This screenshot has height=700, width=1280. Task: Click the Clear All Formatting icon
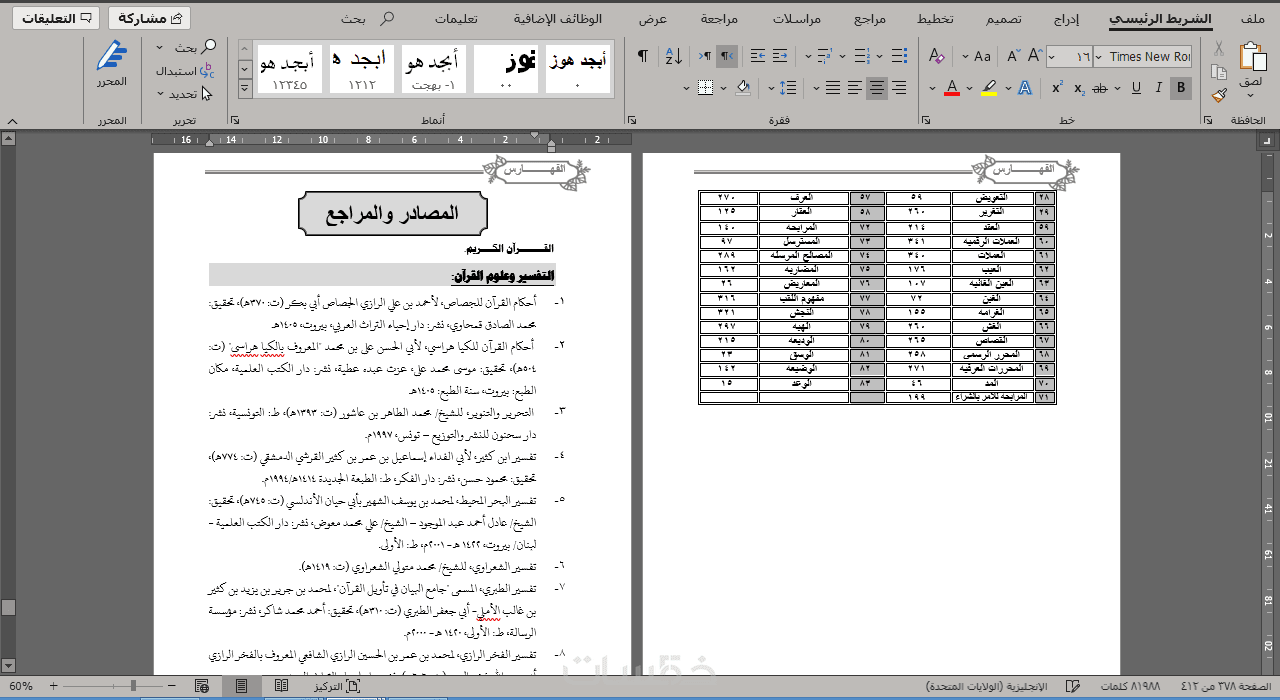pos(937,56)
